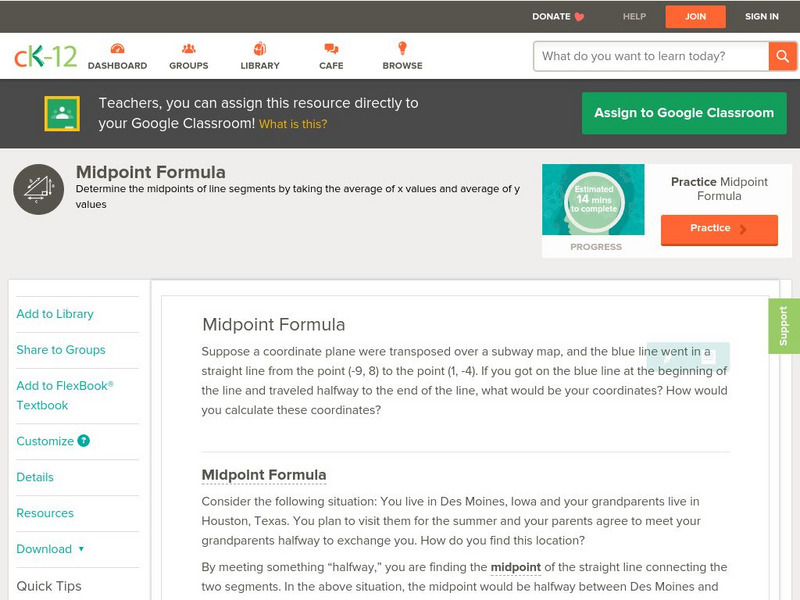Expand the Download dropdown arrow
800x600 pixels.
point(81,549)
